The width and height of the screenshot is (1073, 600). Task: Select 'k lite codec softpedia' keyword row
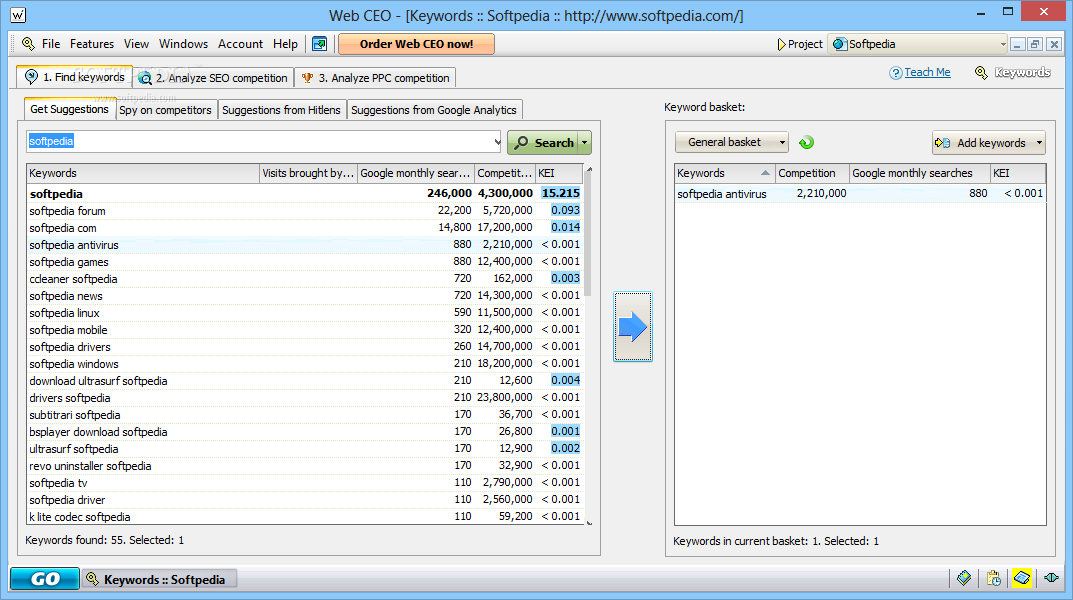[305, 517]
